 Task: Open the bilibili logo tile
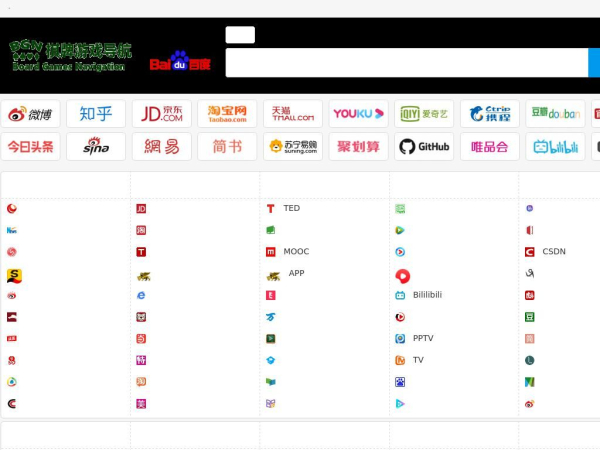coord(555,147)
